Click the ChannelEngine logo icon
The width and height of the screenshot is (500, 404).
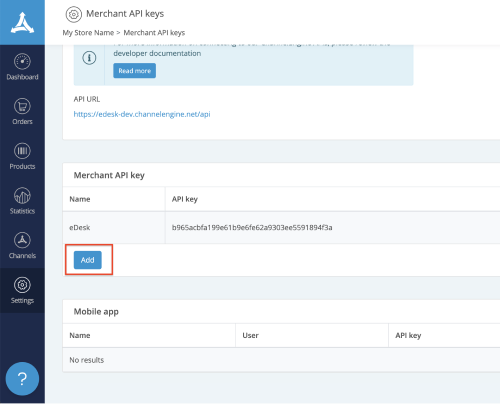coord(22,23)
